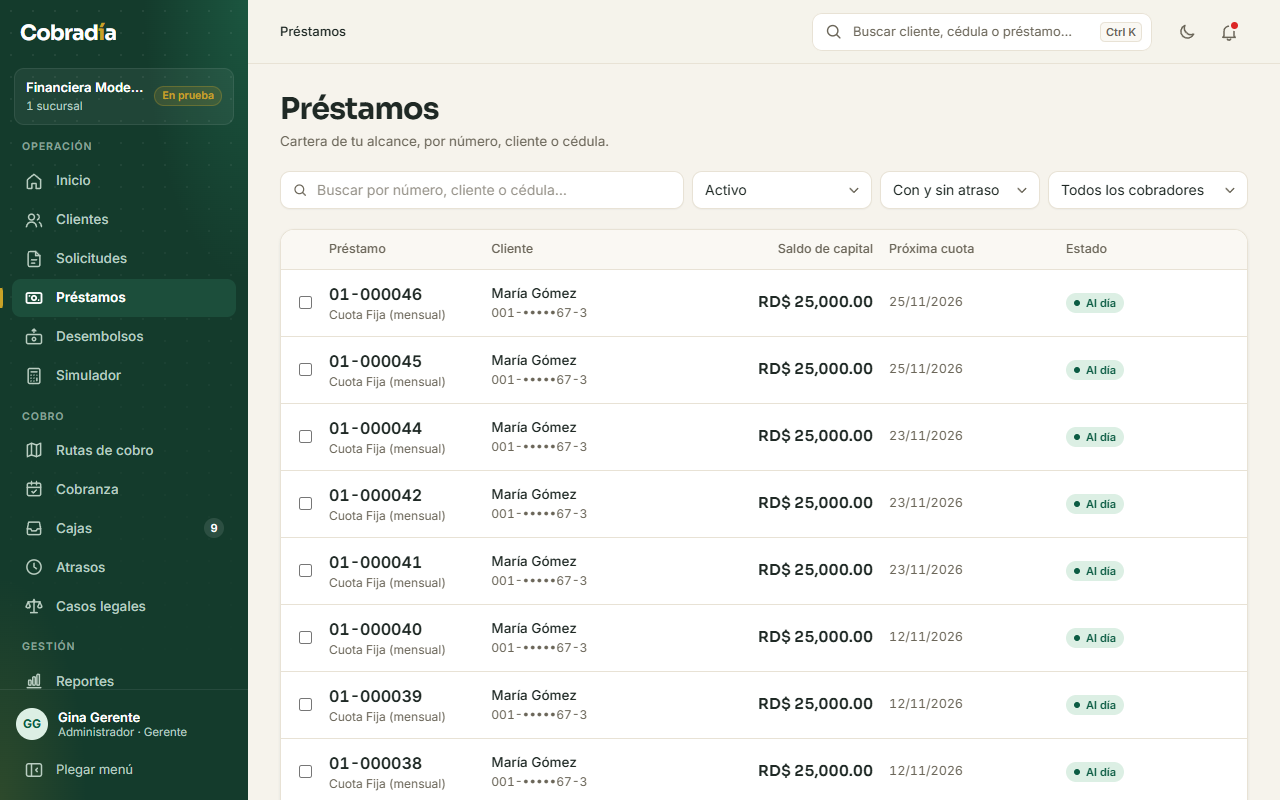This screenshot has width=1280, height=800.
Task: Select the checkbox of loan 01-000041
Action: click(306, 570)
